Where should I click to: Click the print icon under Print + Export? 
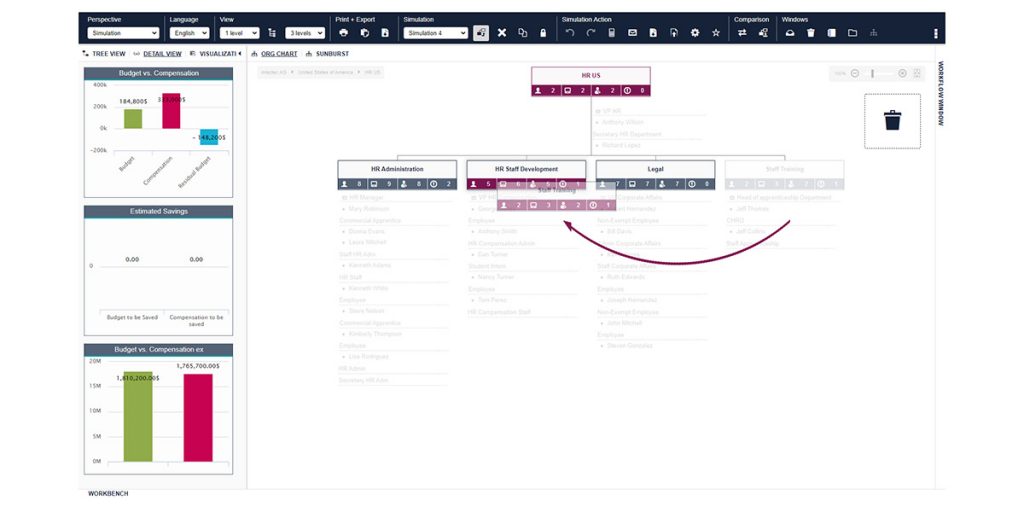point(344,33)
